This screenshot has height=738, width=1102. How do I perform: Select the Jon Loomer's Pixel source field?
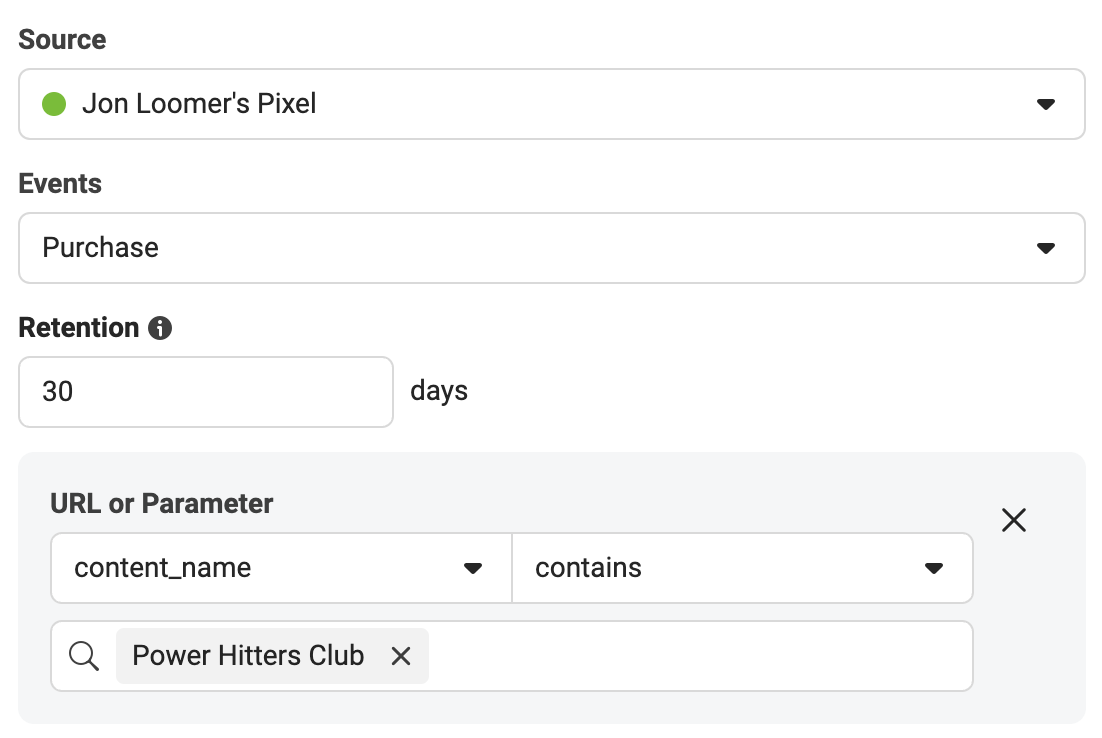click(550, 104)
